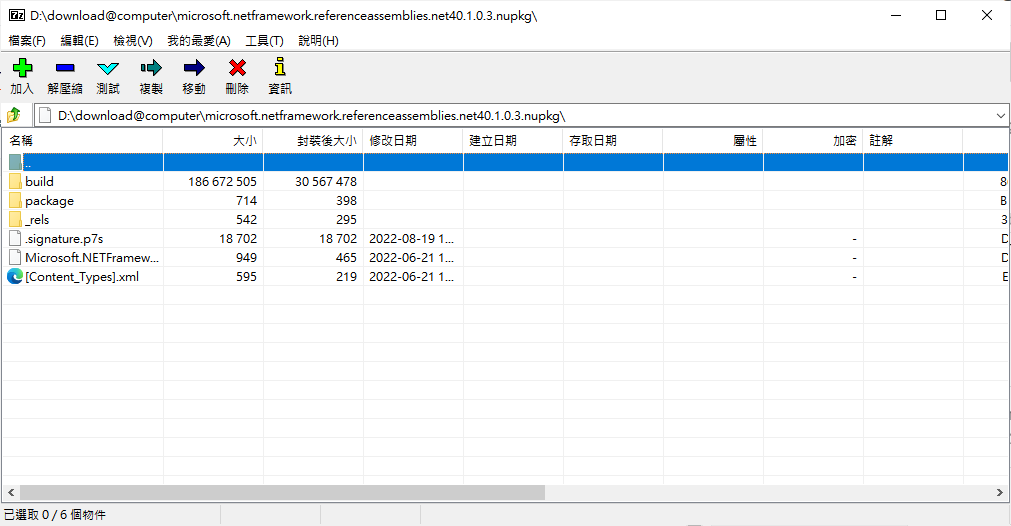
Task: Expand the address bar path dropdown
Action: pyautogui.click(x=1000, y=115)
